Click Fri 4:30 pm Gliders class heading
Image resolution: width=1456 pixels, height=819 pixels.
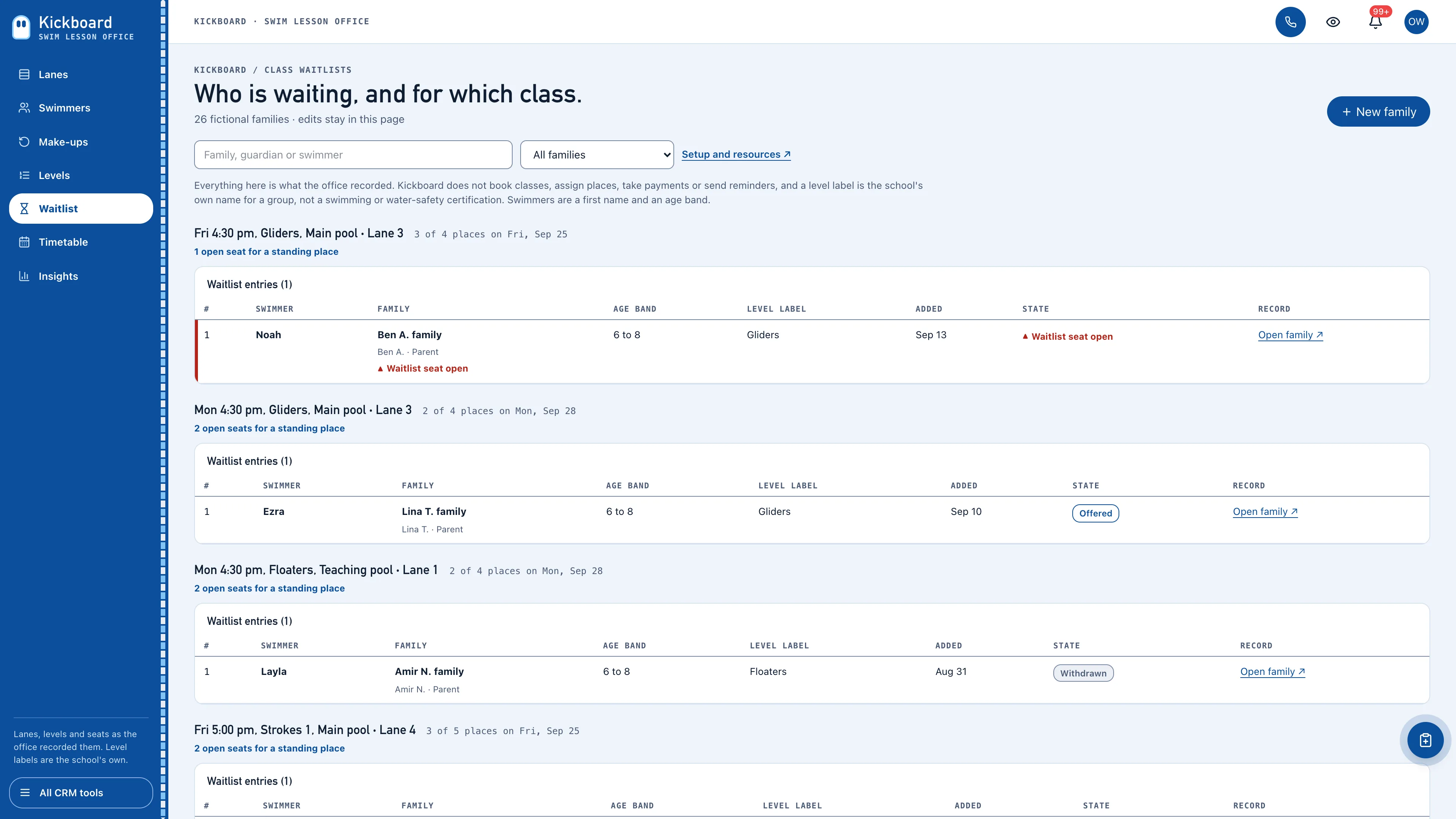(x=298, y=233)
